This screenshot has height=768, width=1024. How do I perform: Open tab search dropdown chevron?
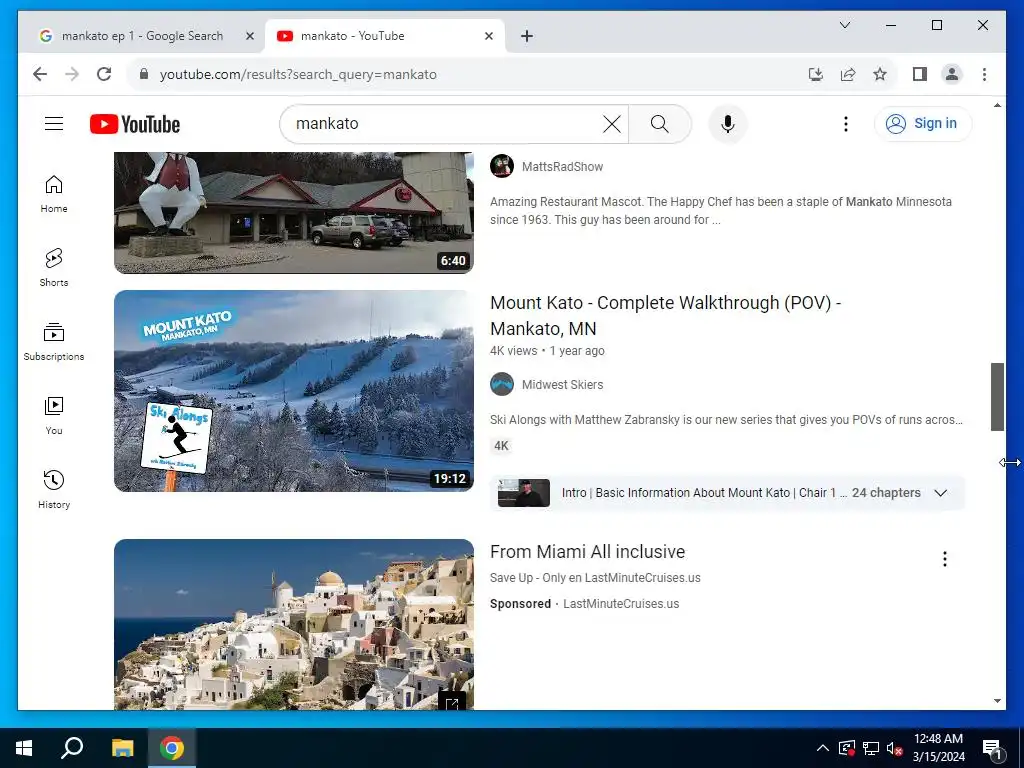tap(844, 25)
